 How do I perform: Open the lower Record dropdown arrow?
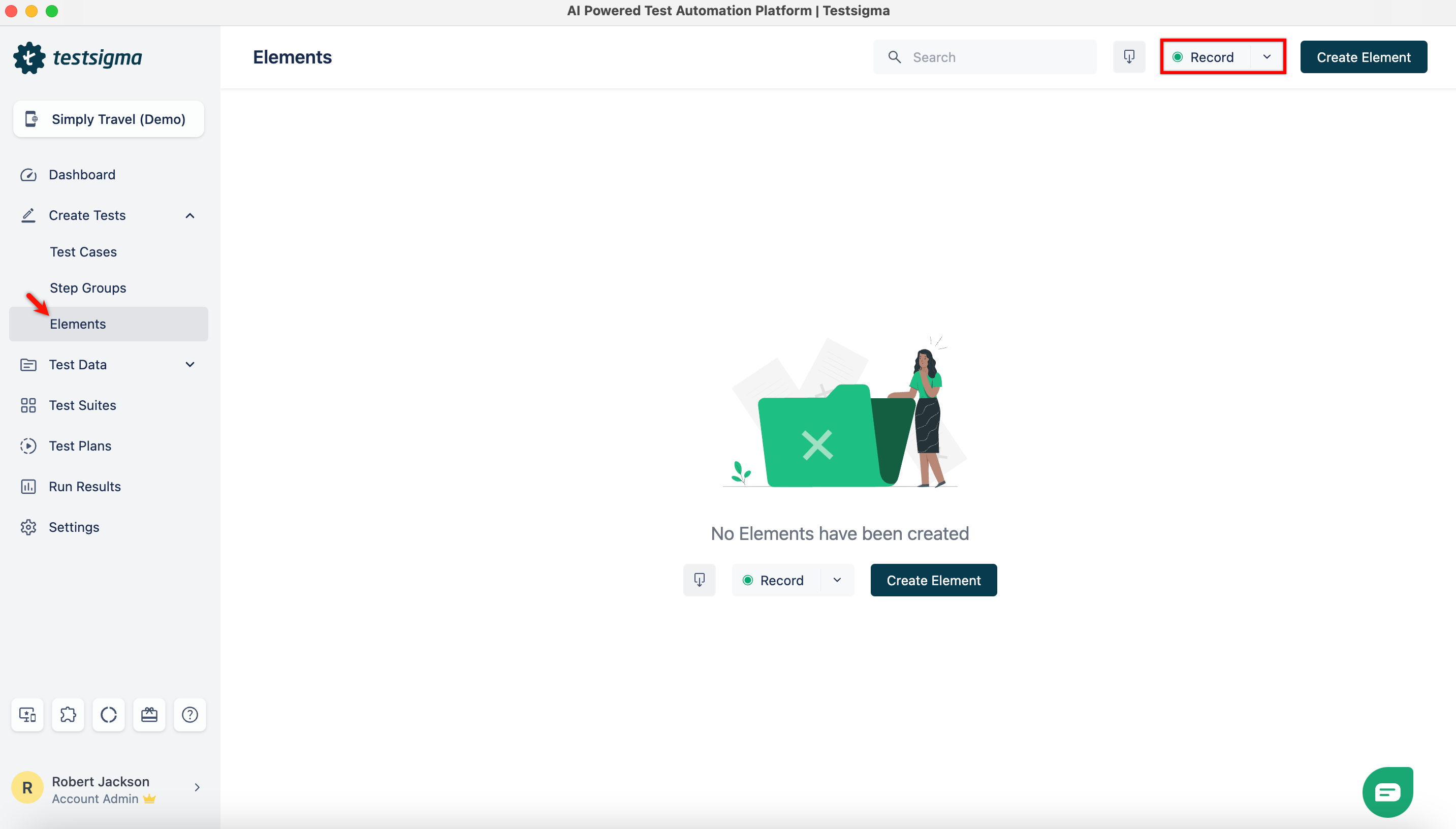837,580
